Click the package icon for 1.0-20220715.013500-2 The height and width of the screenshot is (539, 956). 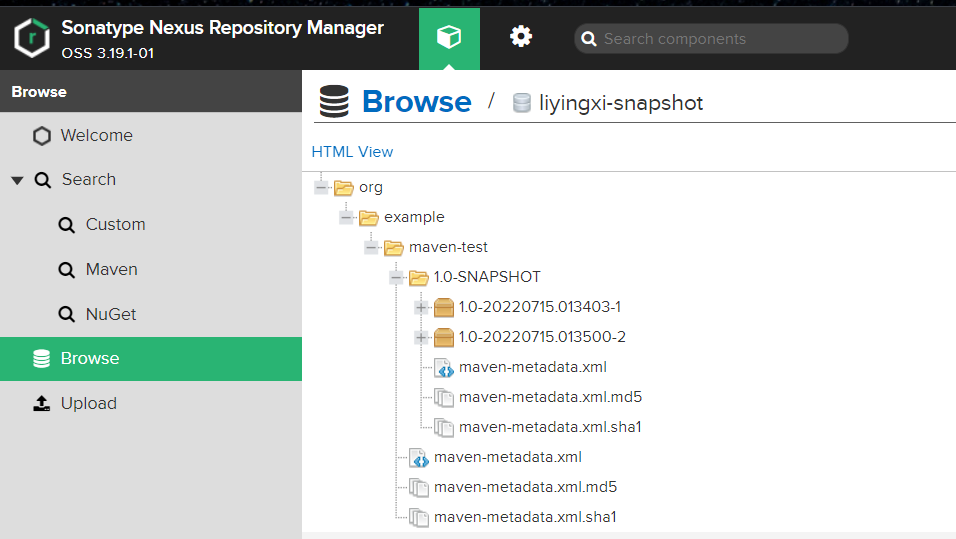[x=444, y=337]
